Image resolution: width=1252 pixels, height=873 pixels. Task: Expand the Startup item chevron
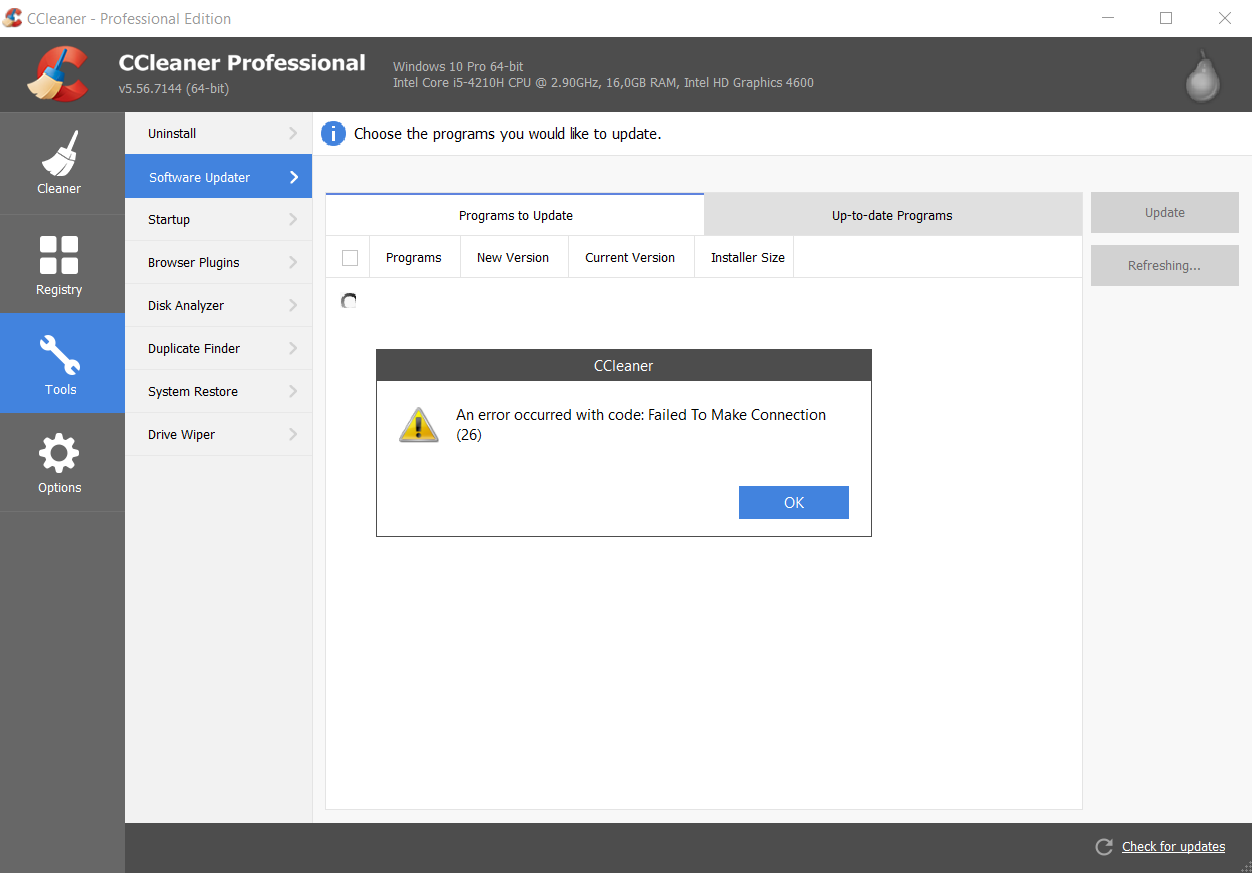(293, 220)
